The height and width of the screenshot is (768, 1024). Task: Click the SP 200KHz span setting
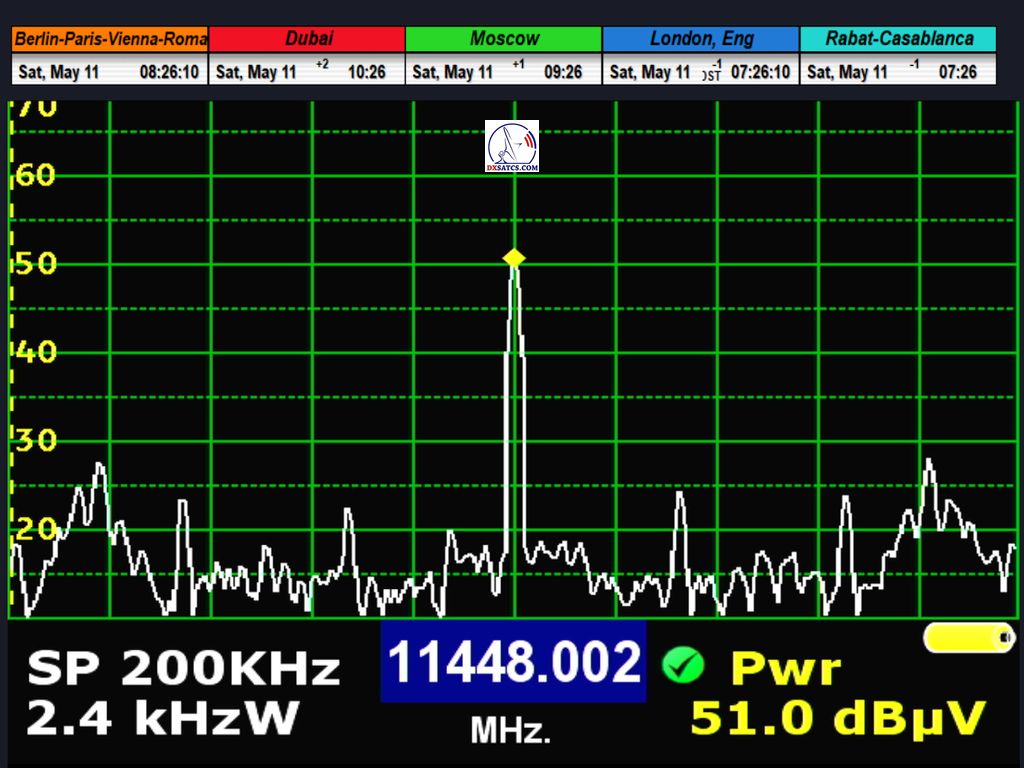click(x=183, y=669)
